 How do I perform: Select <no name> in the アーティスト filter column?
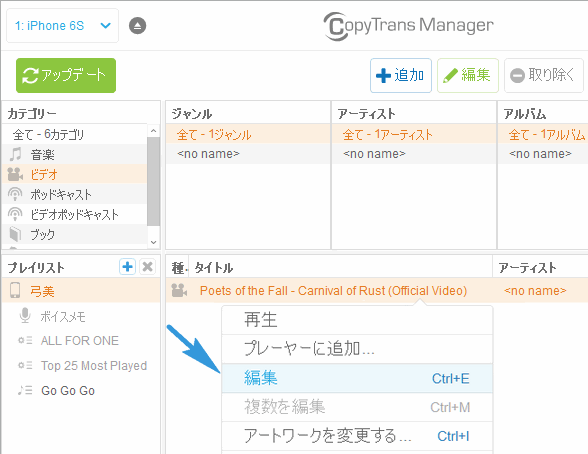414,154
